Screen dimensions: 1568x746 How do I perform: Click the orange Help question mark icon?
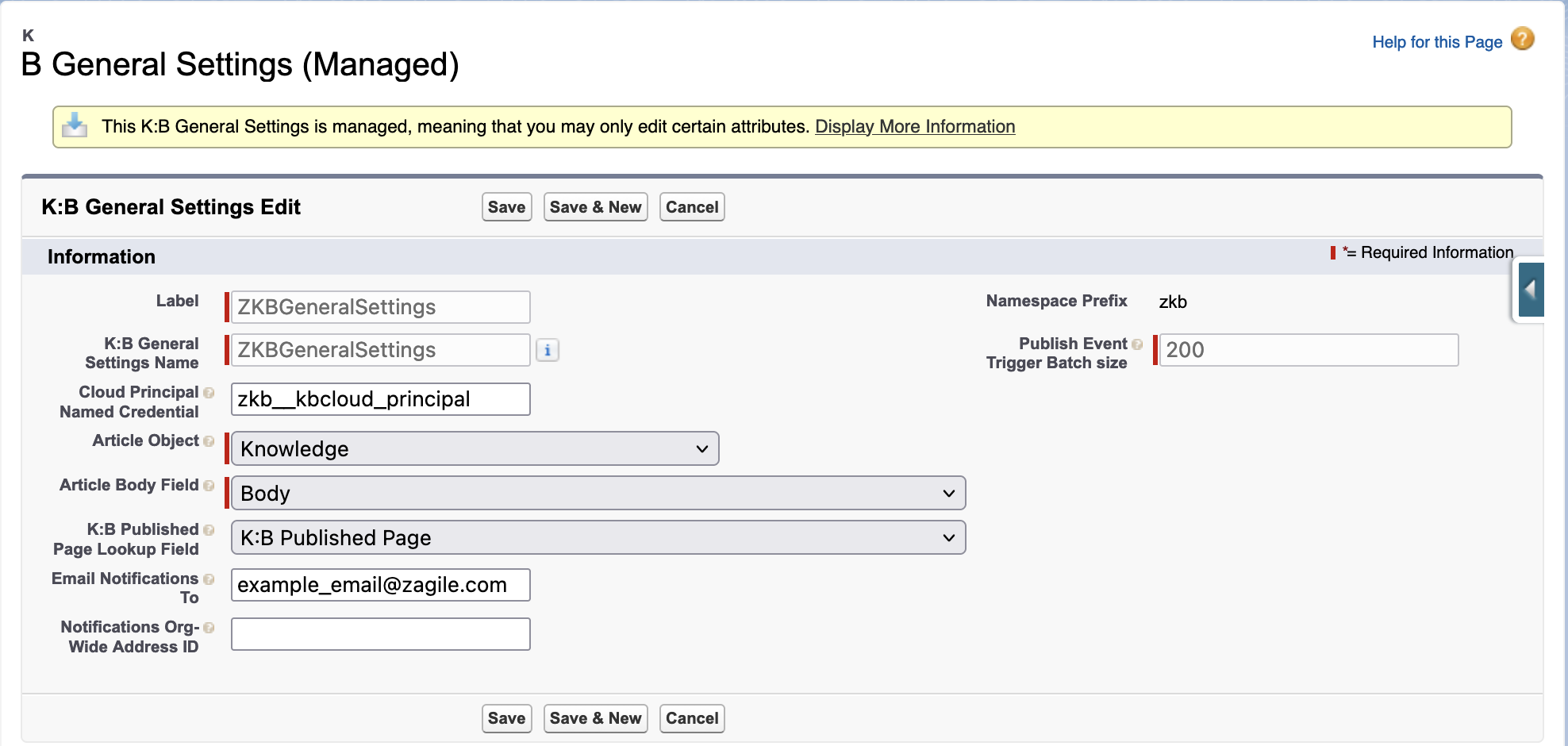[1522, 39]
